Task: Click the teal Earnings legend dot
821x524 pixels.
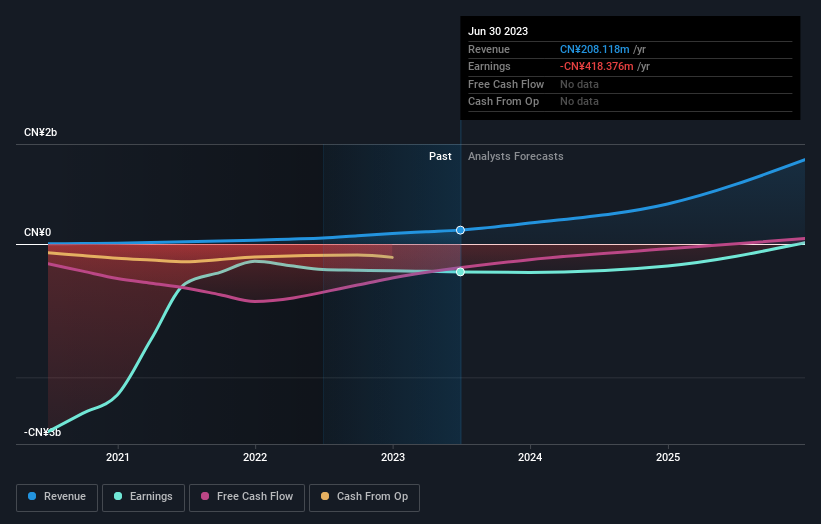Action: (x=118, y=496)
